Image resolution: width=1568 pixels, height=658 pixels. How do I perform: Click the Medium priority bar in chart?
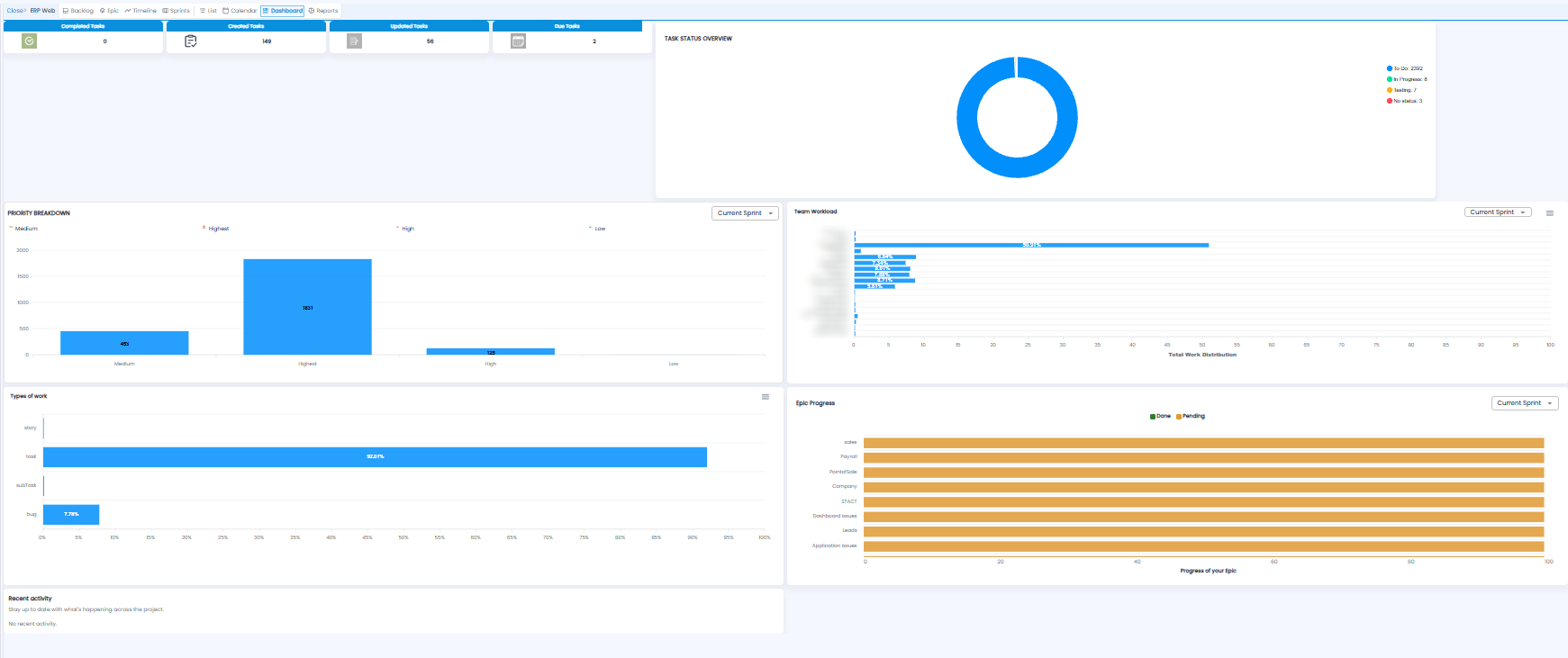point(124,343)
